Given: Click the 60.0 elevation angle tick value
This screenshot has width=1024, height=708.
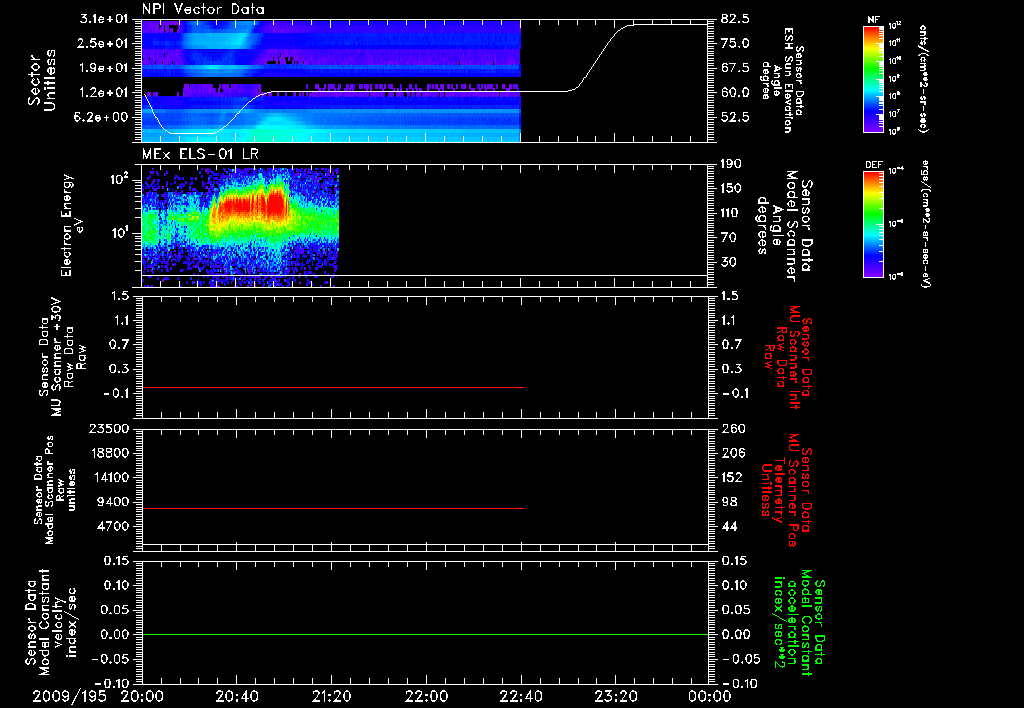Looking at the screenshot, I should (735, 92).
